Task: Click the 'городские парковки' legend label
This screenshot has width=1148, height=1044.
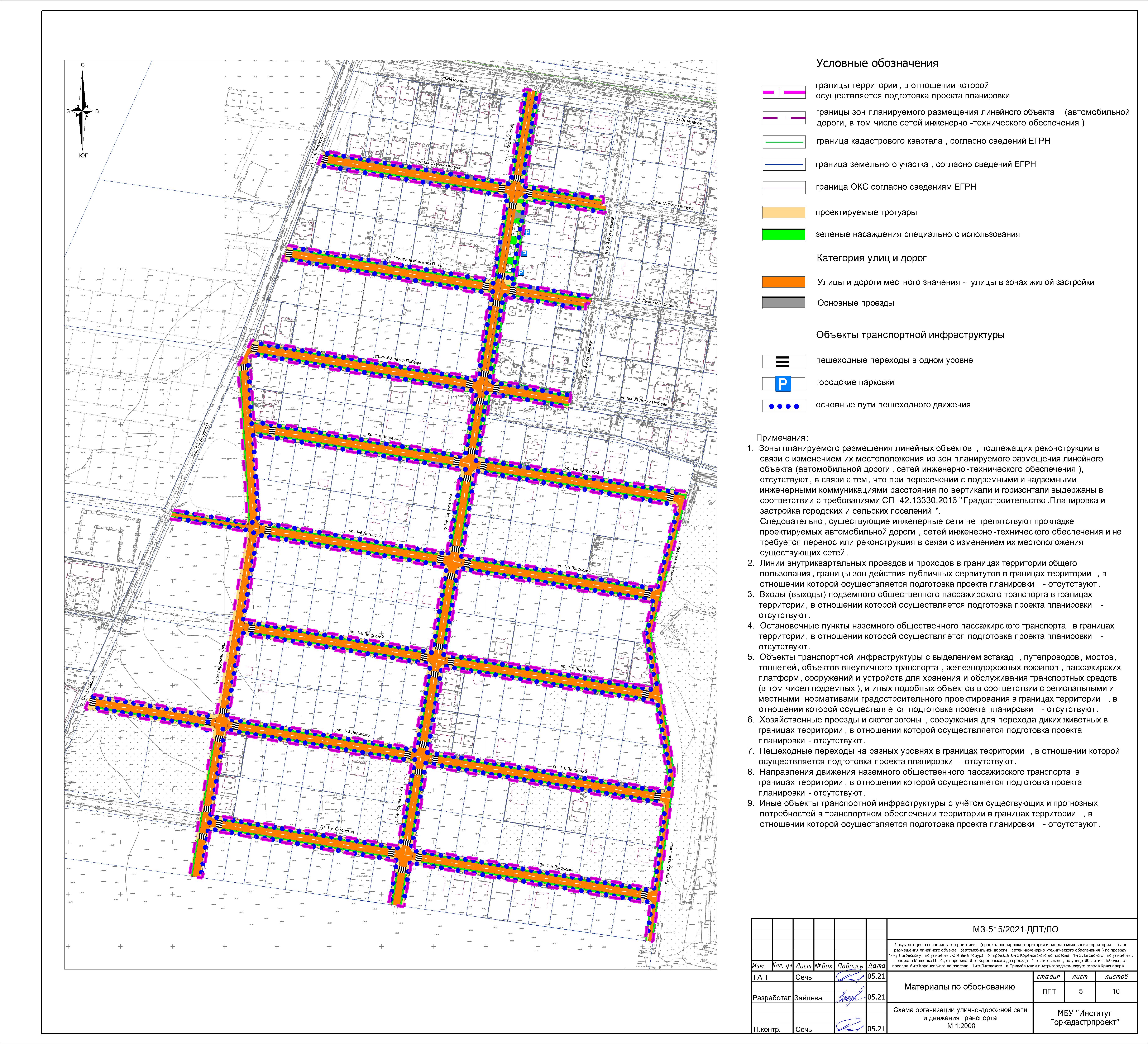Action: pos(855,383)
